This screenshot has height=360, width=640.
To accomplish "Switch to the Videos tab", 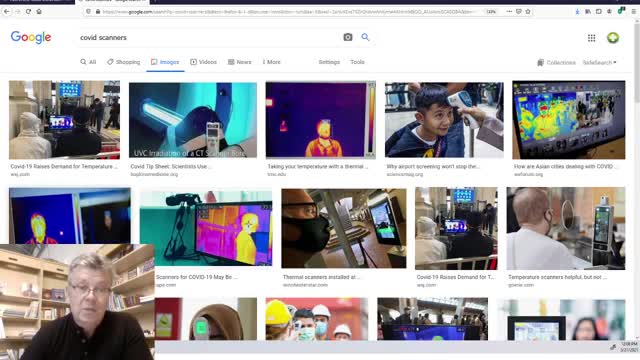I will [203, 62].
